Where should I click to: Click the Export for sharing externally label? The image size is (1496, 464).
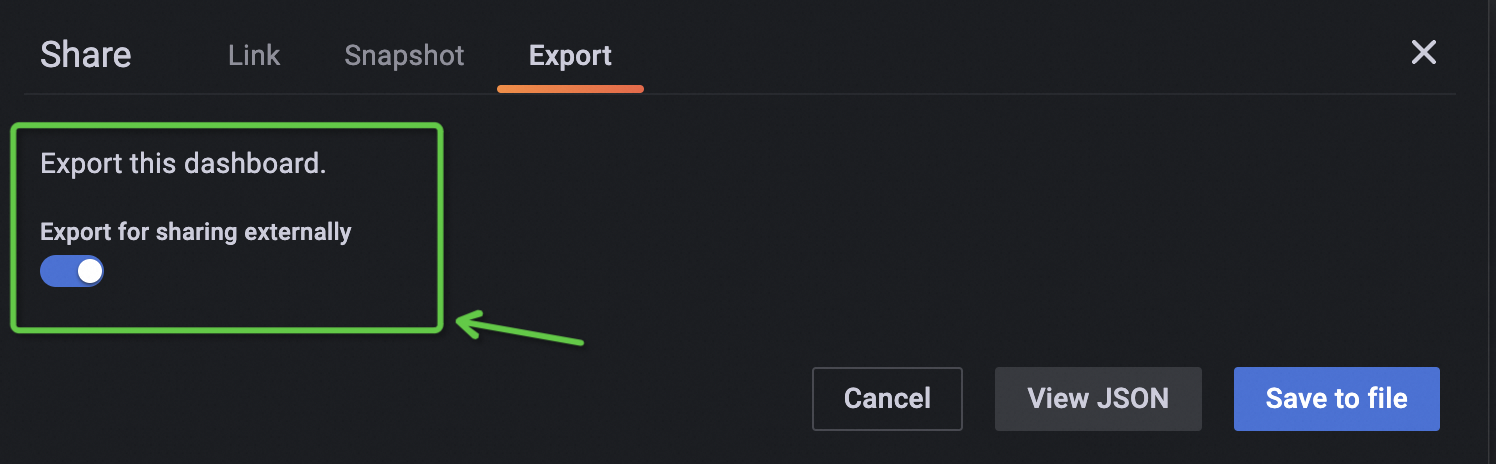point(196,232)
